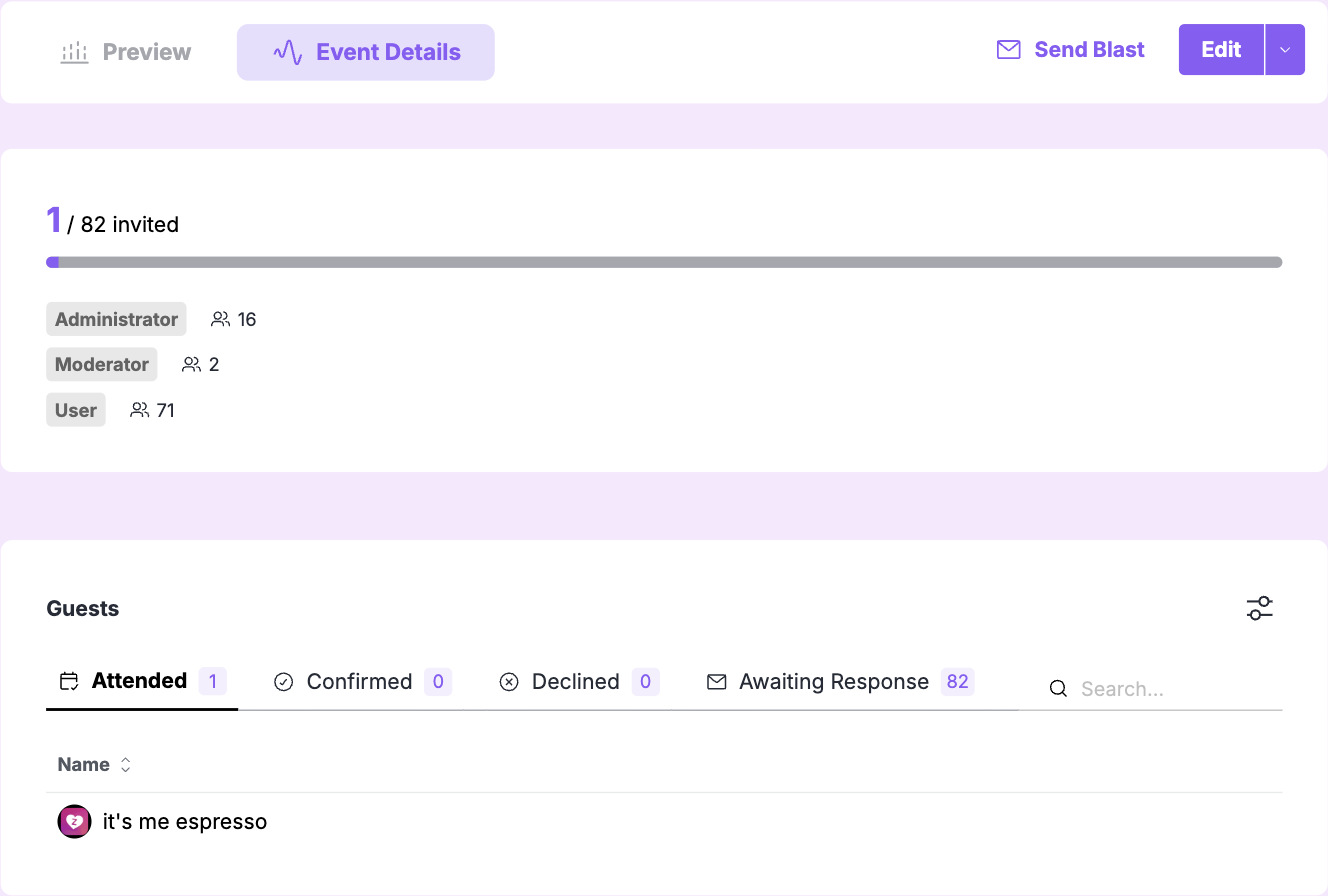
Task: Click the bar chart icon on Preview
Action: (x=75, y=52)
